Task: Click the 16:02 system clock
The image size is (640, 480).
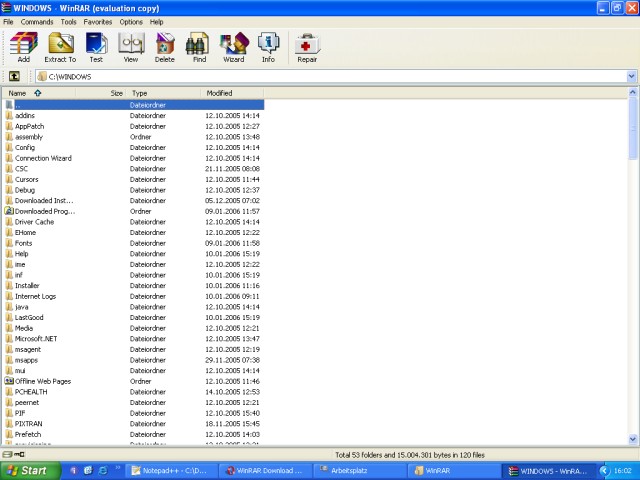Action: (622, 471)
